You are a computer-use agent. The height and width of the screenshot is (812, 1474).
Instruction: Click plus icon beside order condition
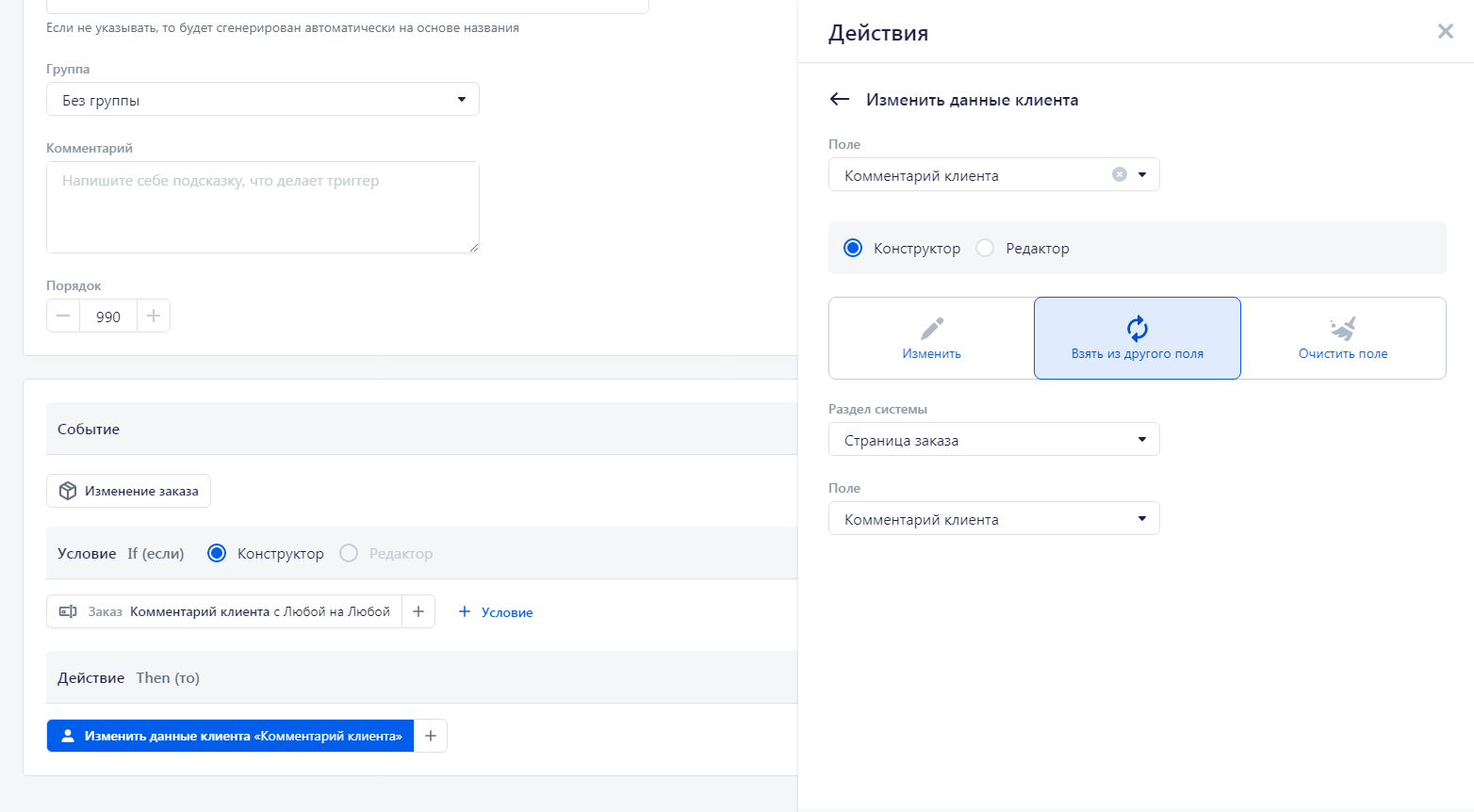(x=418, y=611)
